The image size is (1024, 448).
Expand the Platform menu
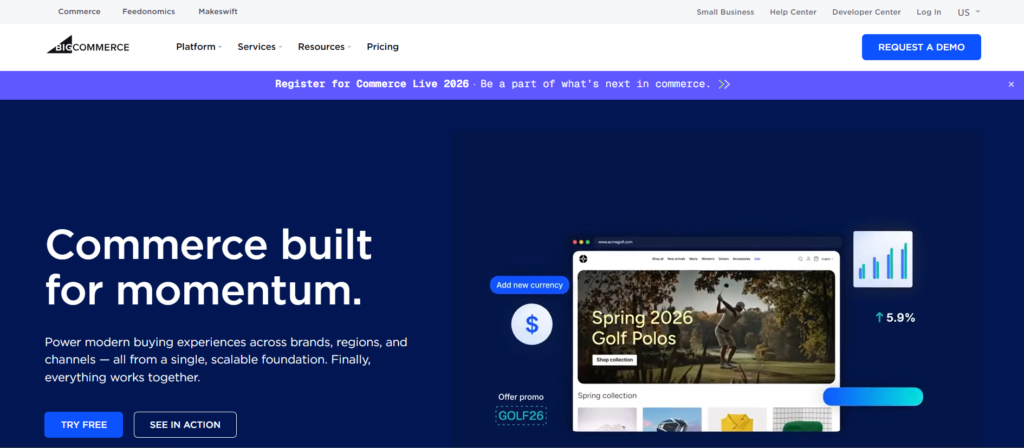(199, 47)
